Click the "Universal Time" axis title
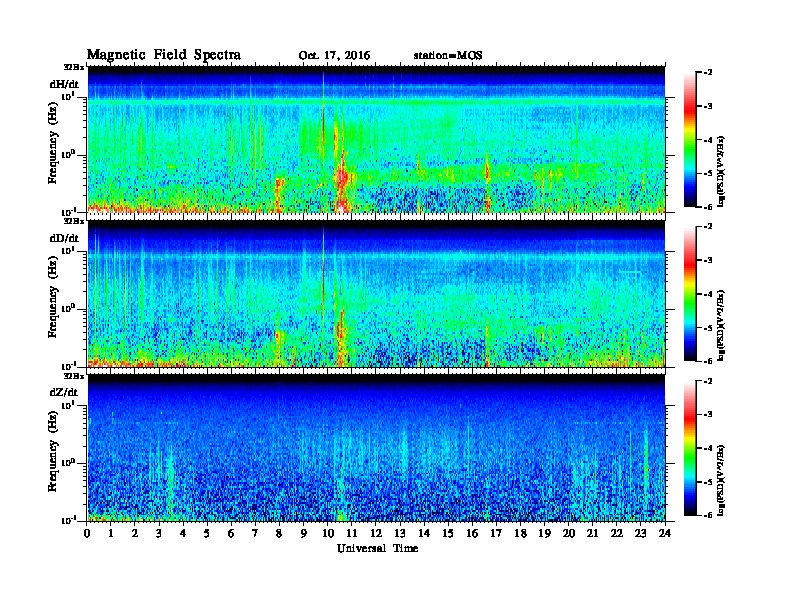792x612 pixels. click(x=377, y=548)
